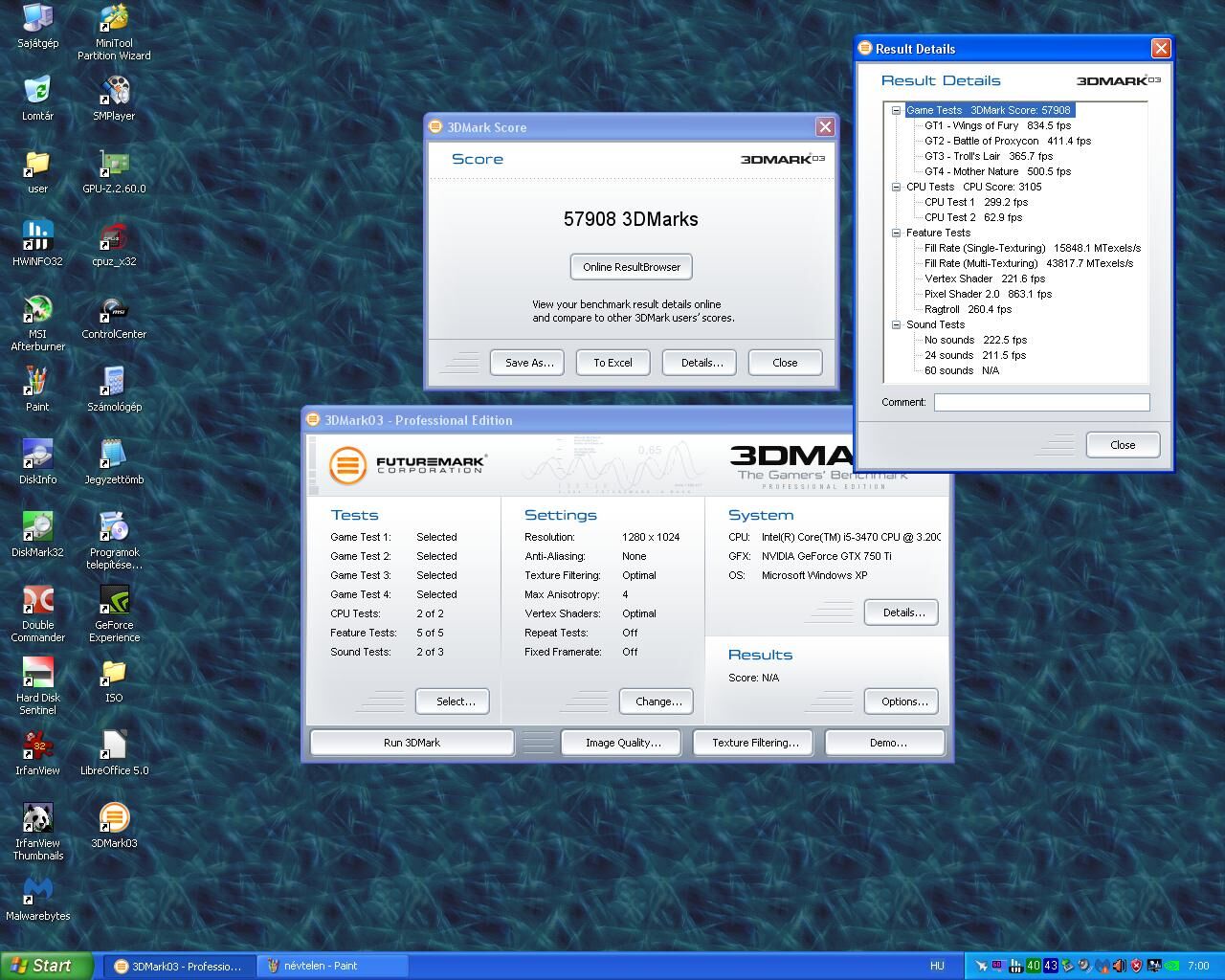Select Pixel Shader 2.0 result row
This screenshot has width=1225, height=980.
pos(988,294)
